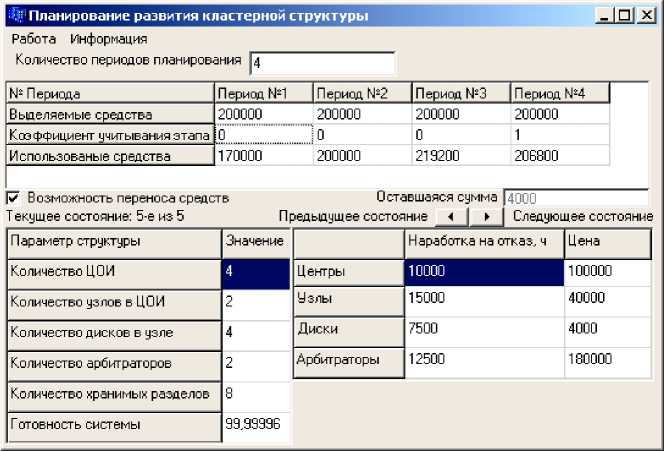Select allocated funds cell for Период №1
664x451 pixels.
point(264,114)
